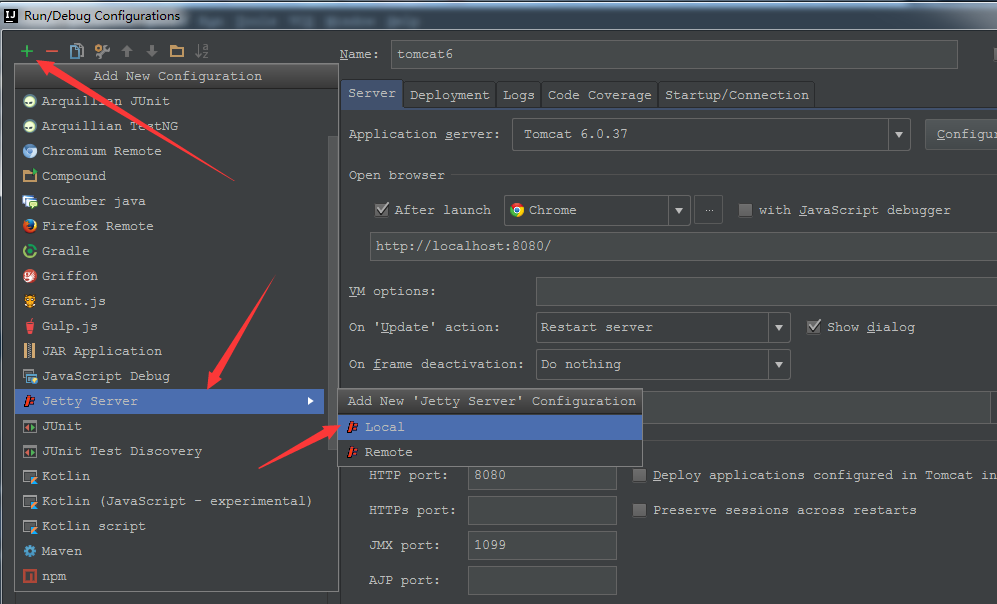This screenshot has width=997, height=604.
Task: Open the Code Coverage tab
Action: click(600, 95)
